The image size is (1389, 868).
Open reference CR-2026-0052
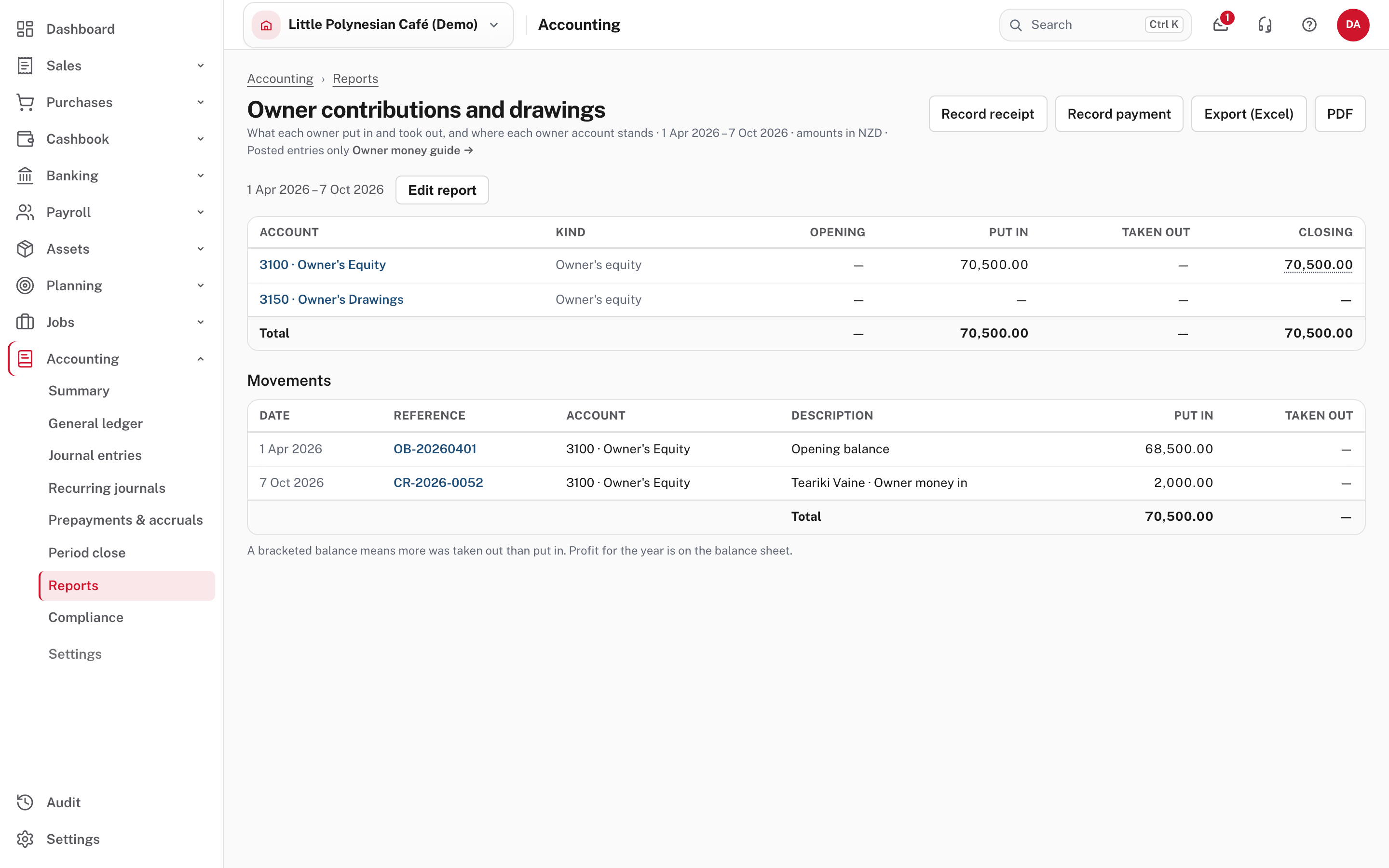coord(438,483)
